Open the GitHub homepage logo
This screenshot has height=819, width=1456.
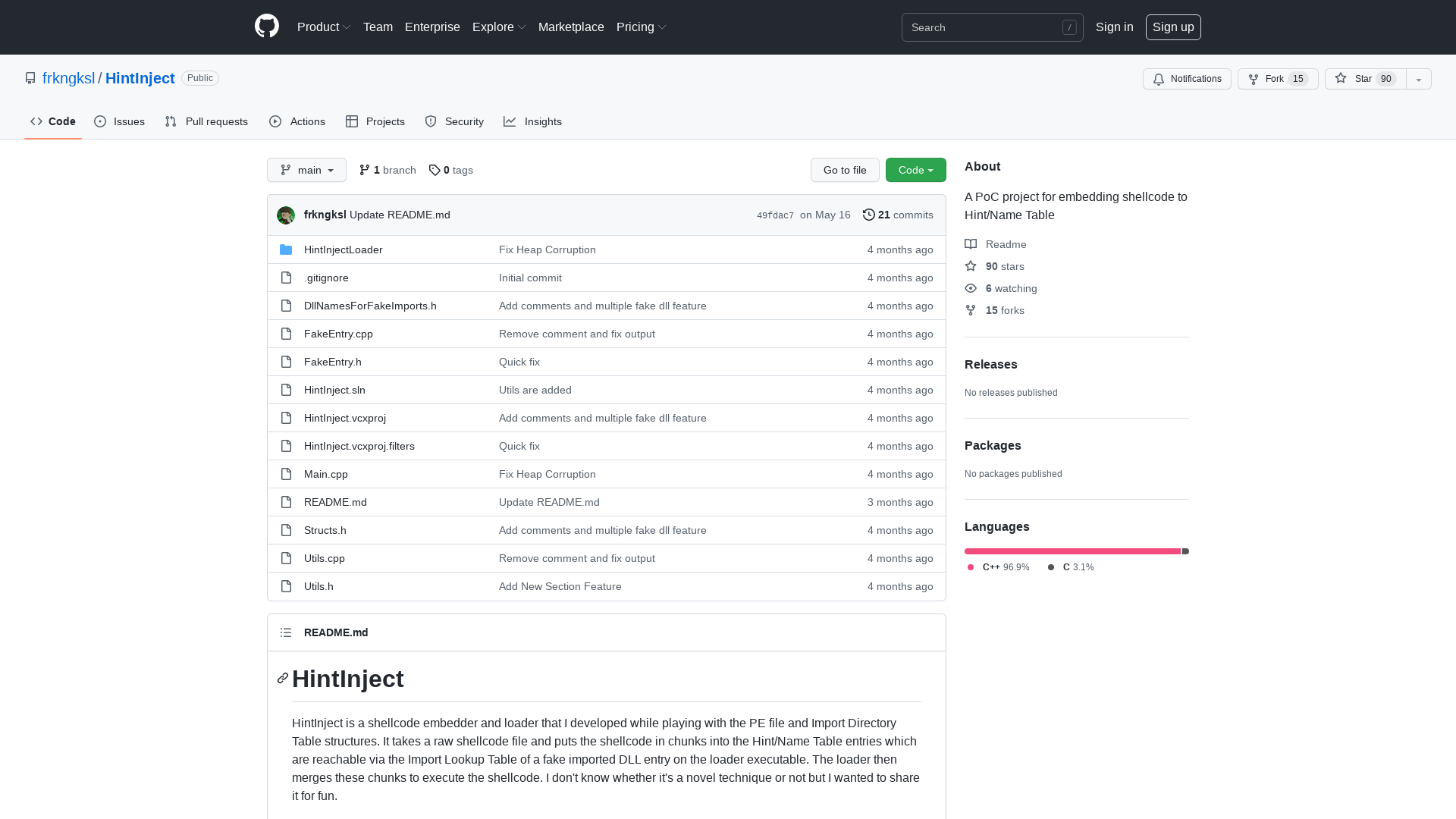coord(267,27)
